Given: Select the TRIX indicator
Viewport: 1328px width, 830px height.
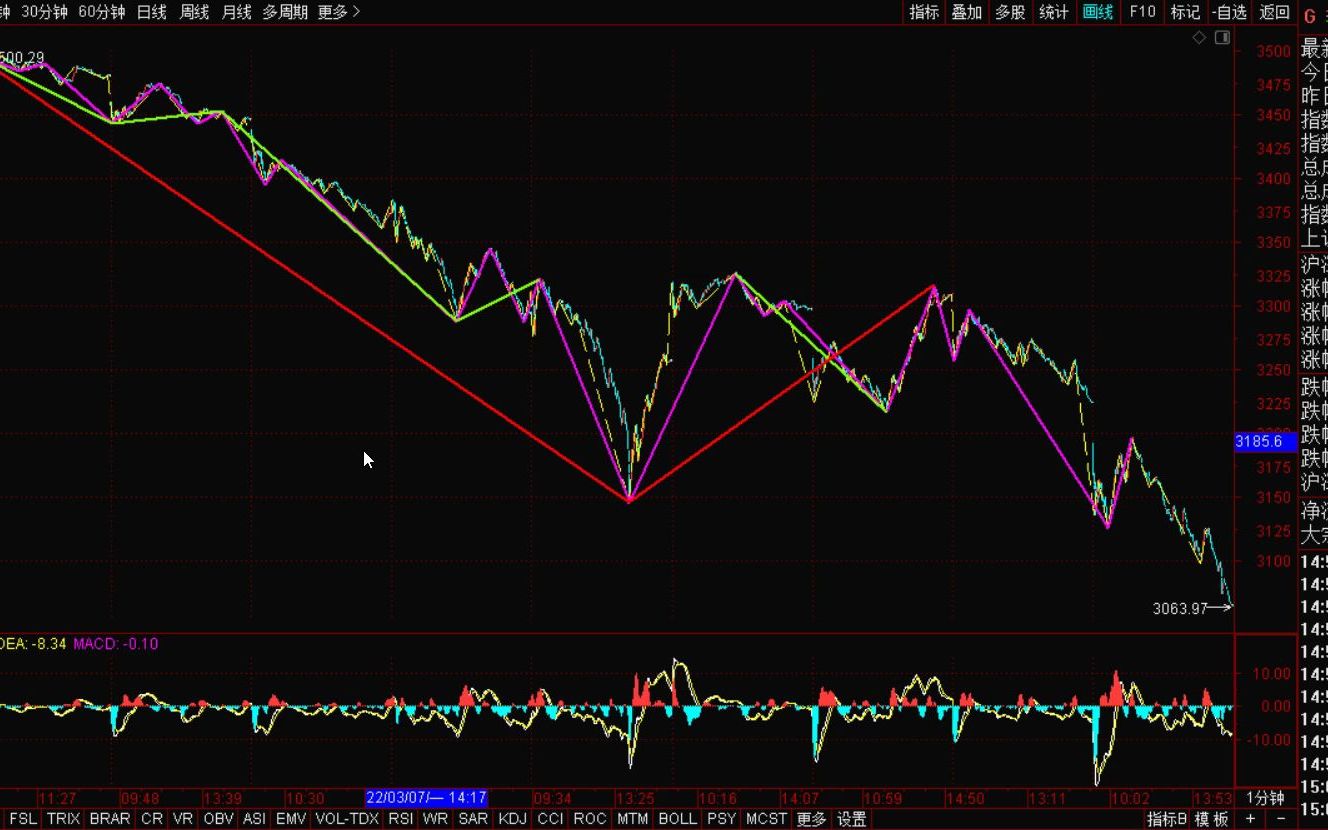Looking at the screenshot, I should coord(63,819).
